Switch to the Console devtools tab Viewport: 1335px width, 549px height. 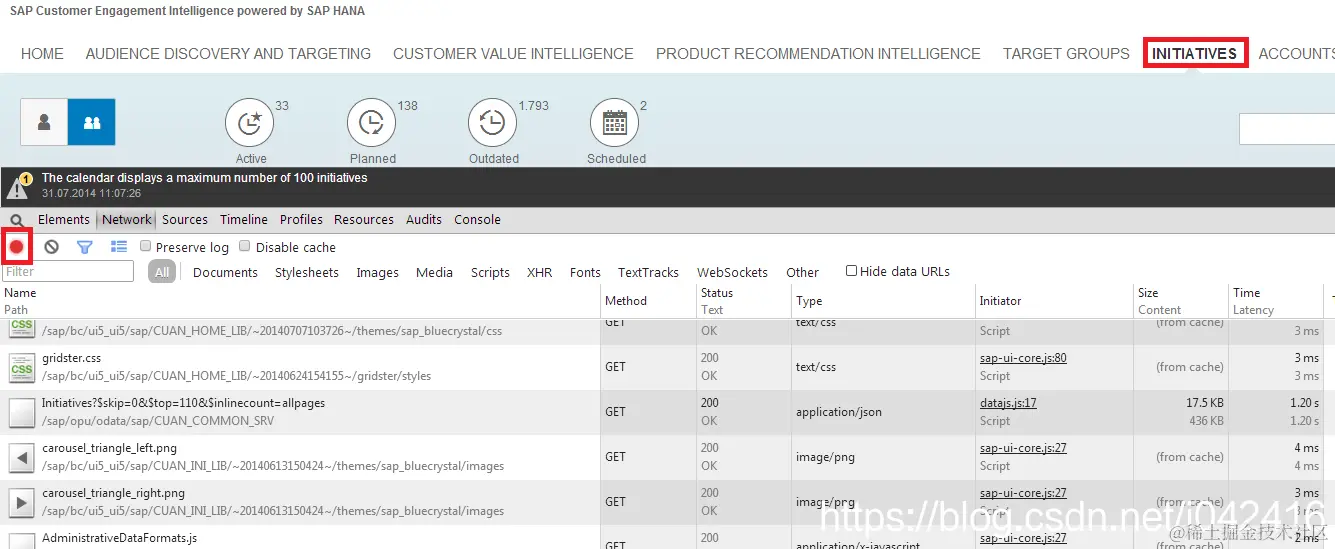click(x=477, y=219)
